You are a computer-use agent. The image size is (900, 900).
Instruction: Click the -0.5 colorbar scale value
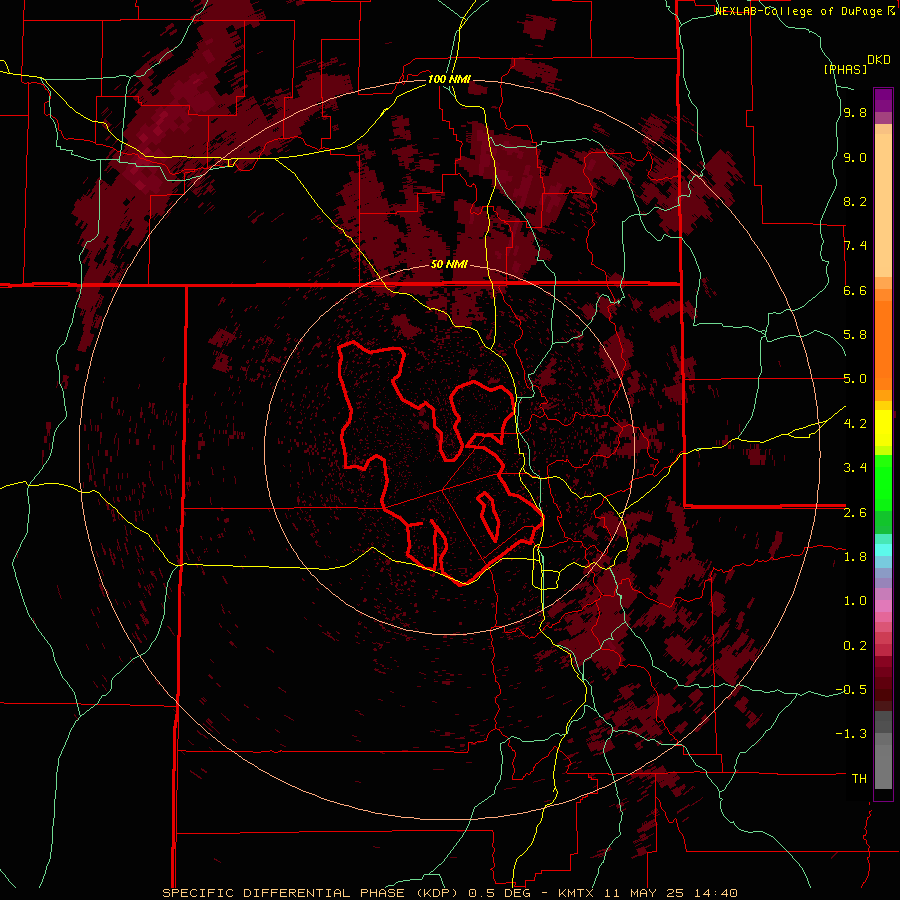tap(851, 690)
